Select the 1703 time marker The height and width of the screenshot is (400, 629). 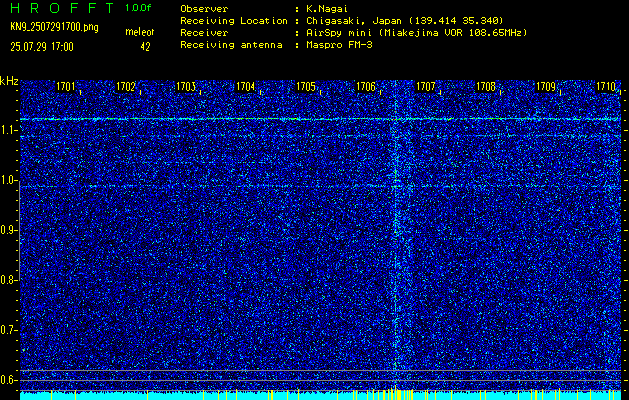pos(186,86)
